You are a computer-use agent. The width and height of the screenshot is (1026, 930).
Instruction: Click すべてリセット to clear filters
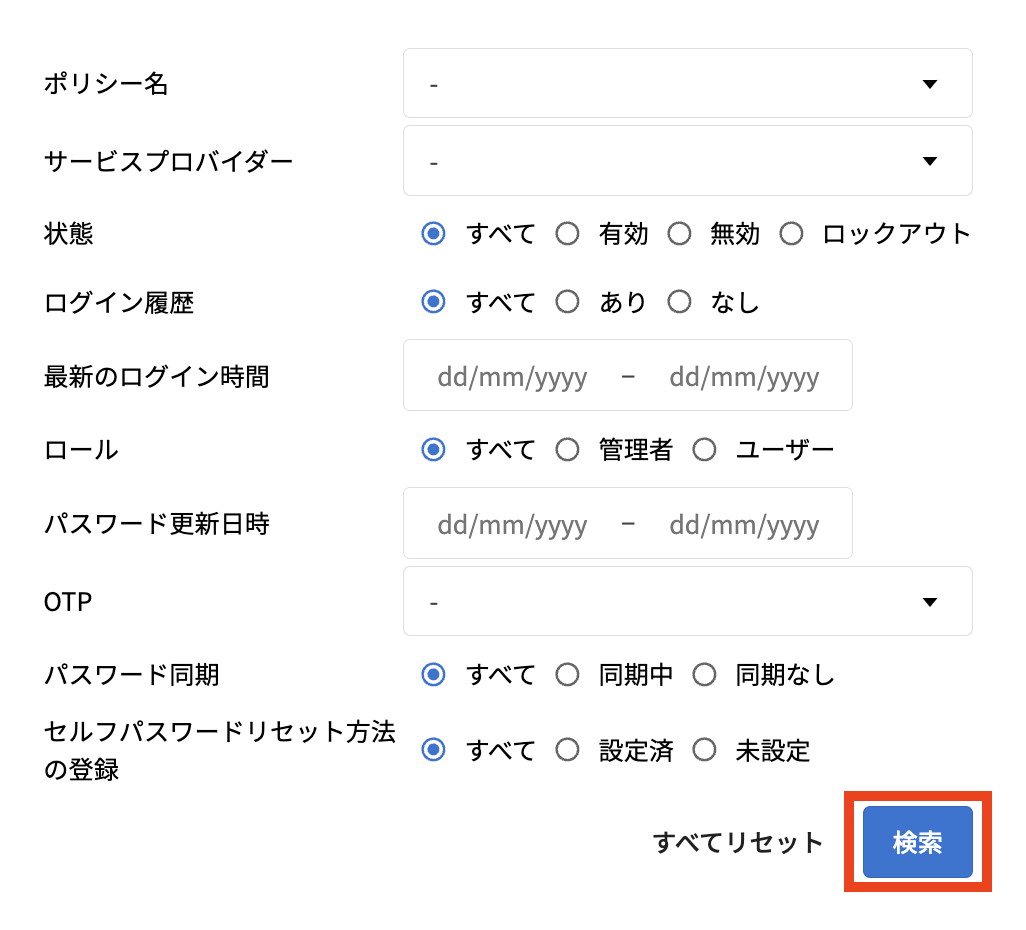tap(738, 843)
